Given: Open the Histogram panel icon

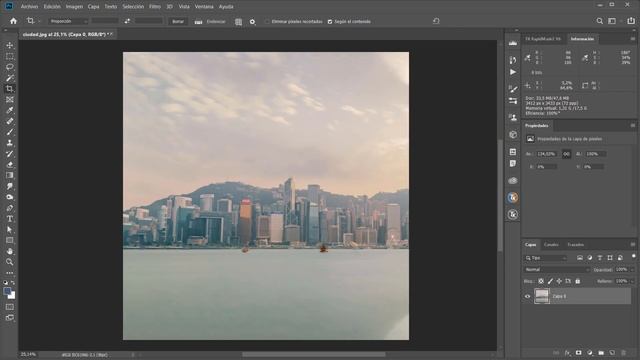Looking at the screenshot, I should pos(513,43).
